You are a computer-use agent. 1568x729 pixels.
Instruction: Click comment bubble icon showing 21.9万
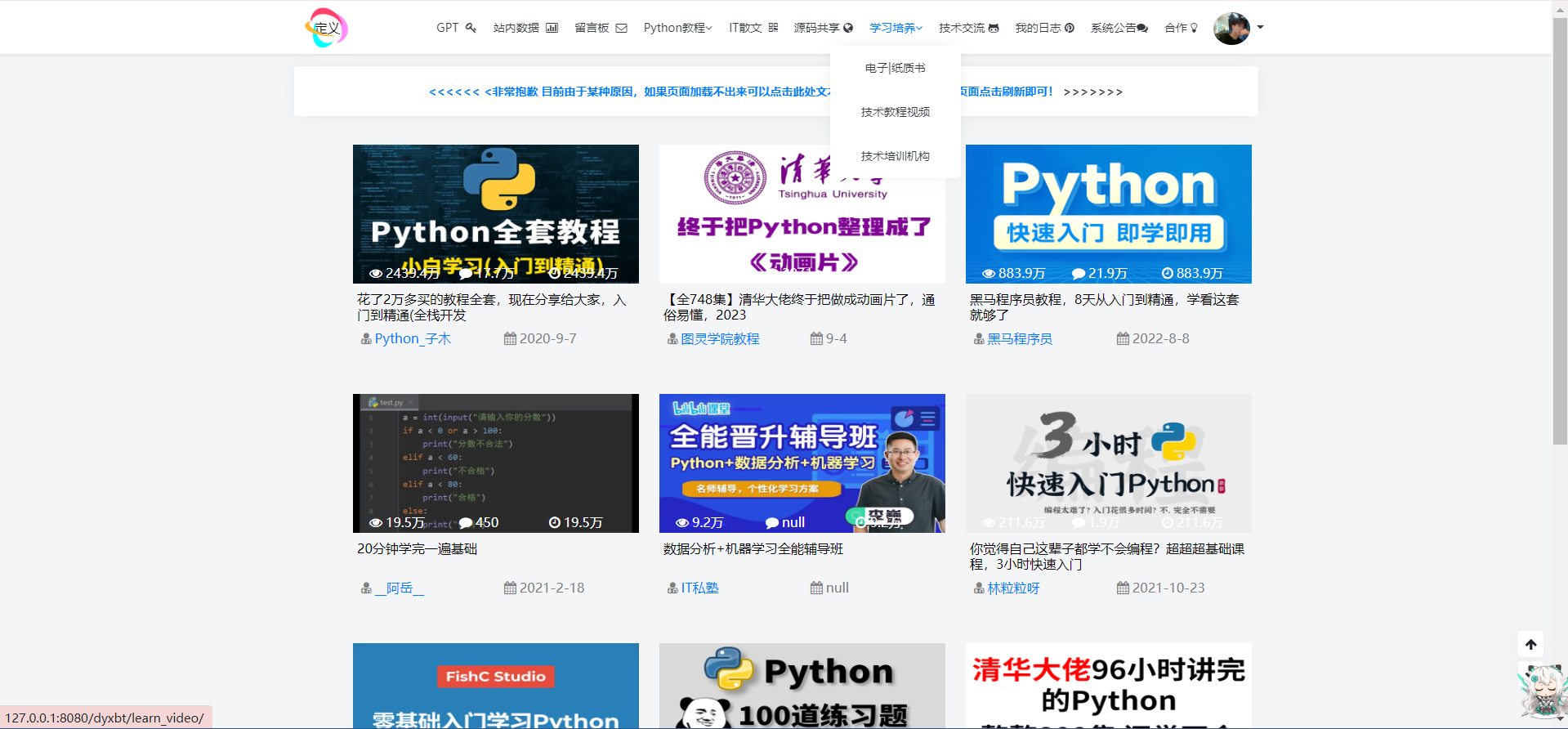[1079, 273]
